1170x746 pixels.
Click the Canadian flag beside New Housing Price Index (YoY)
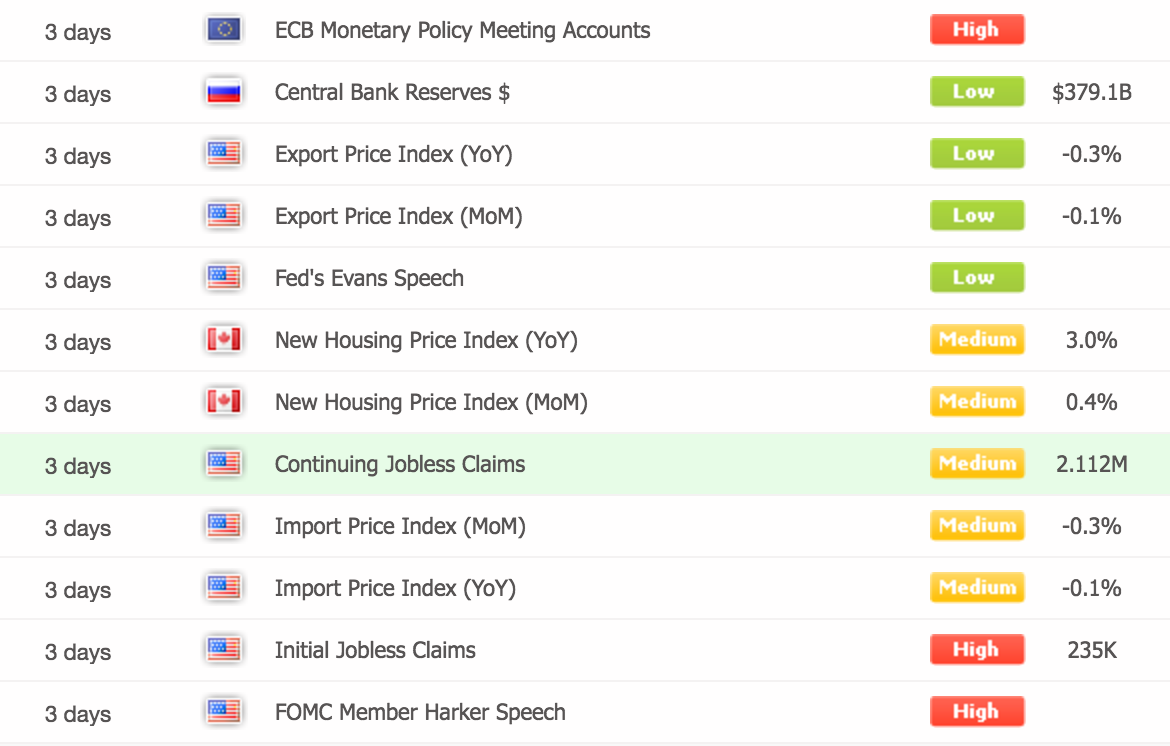pyautogui.click(x=224, y=340)
